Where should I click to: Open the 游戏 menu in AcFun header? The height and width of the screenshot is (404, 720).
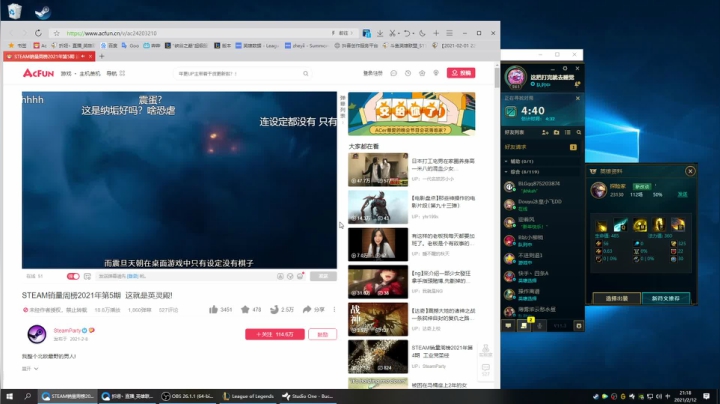pyautogui.click(x=66, y=73)
